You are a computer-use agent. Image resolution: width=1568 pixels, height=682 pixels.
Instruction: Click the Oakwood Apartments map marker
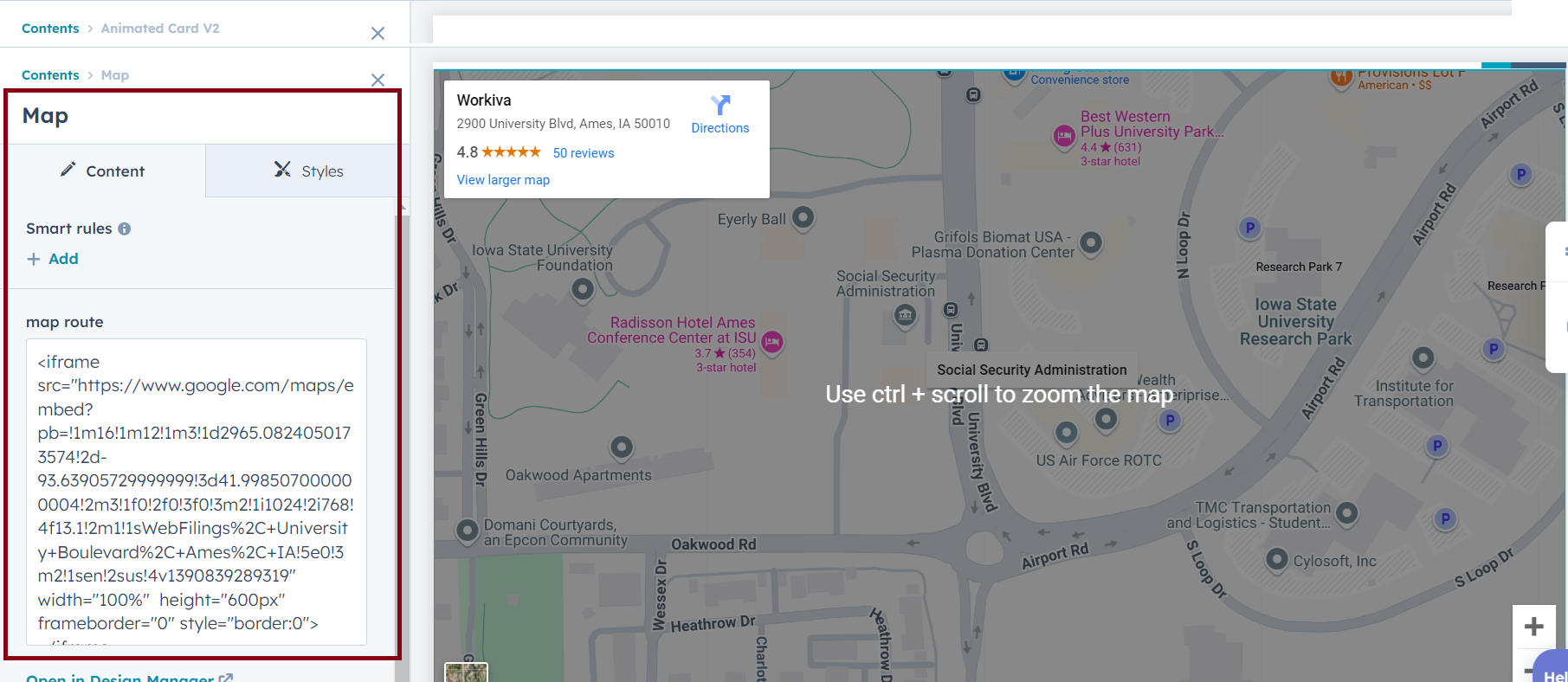[x=622, y=447]
